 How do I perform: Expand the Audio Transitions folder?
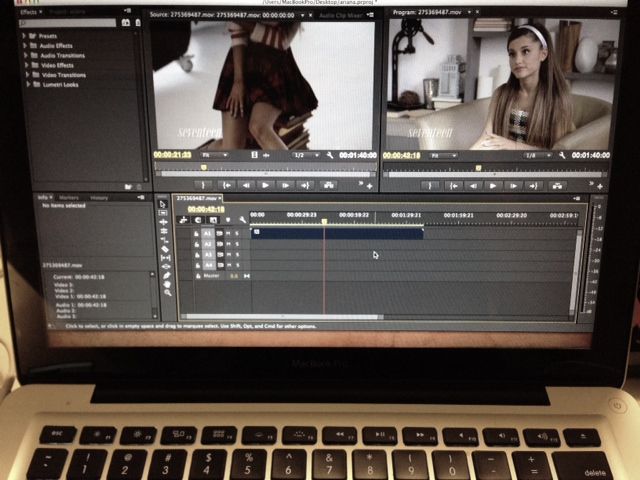(26, 55)
